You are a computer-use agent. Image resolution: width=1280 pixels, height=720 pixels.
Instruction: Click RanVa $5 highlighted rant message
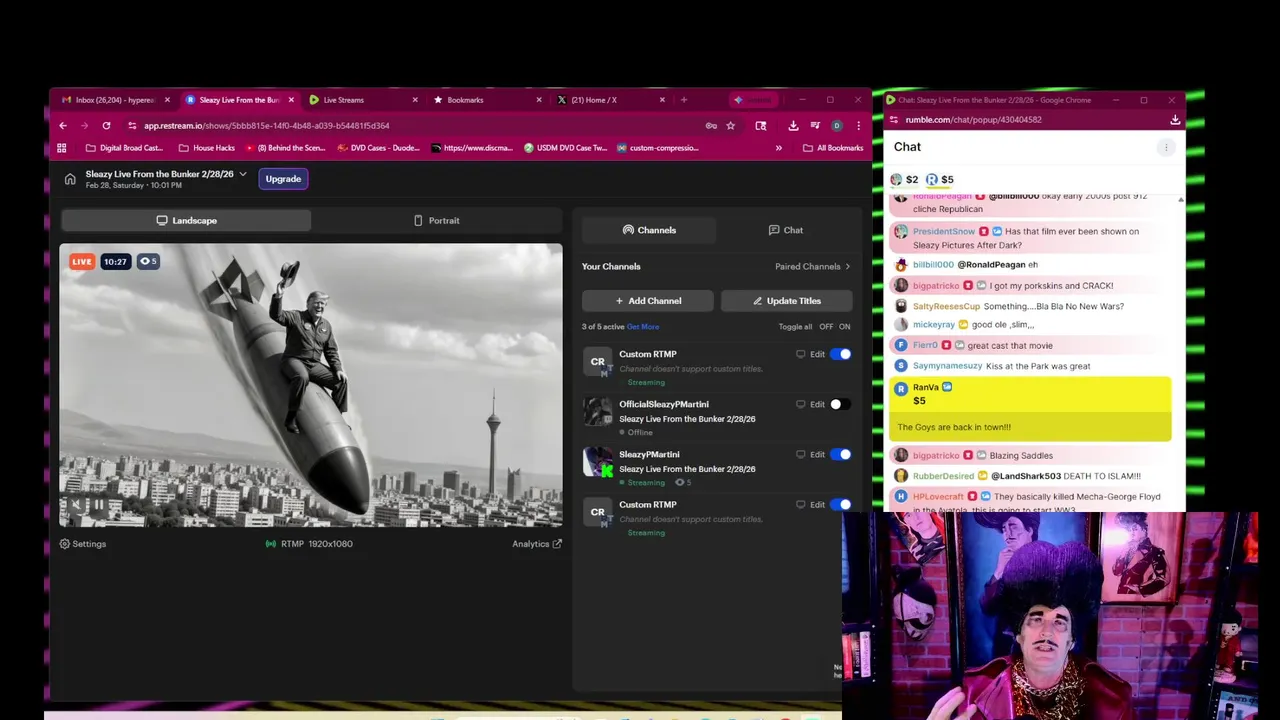pos(1030,408)
